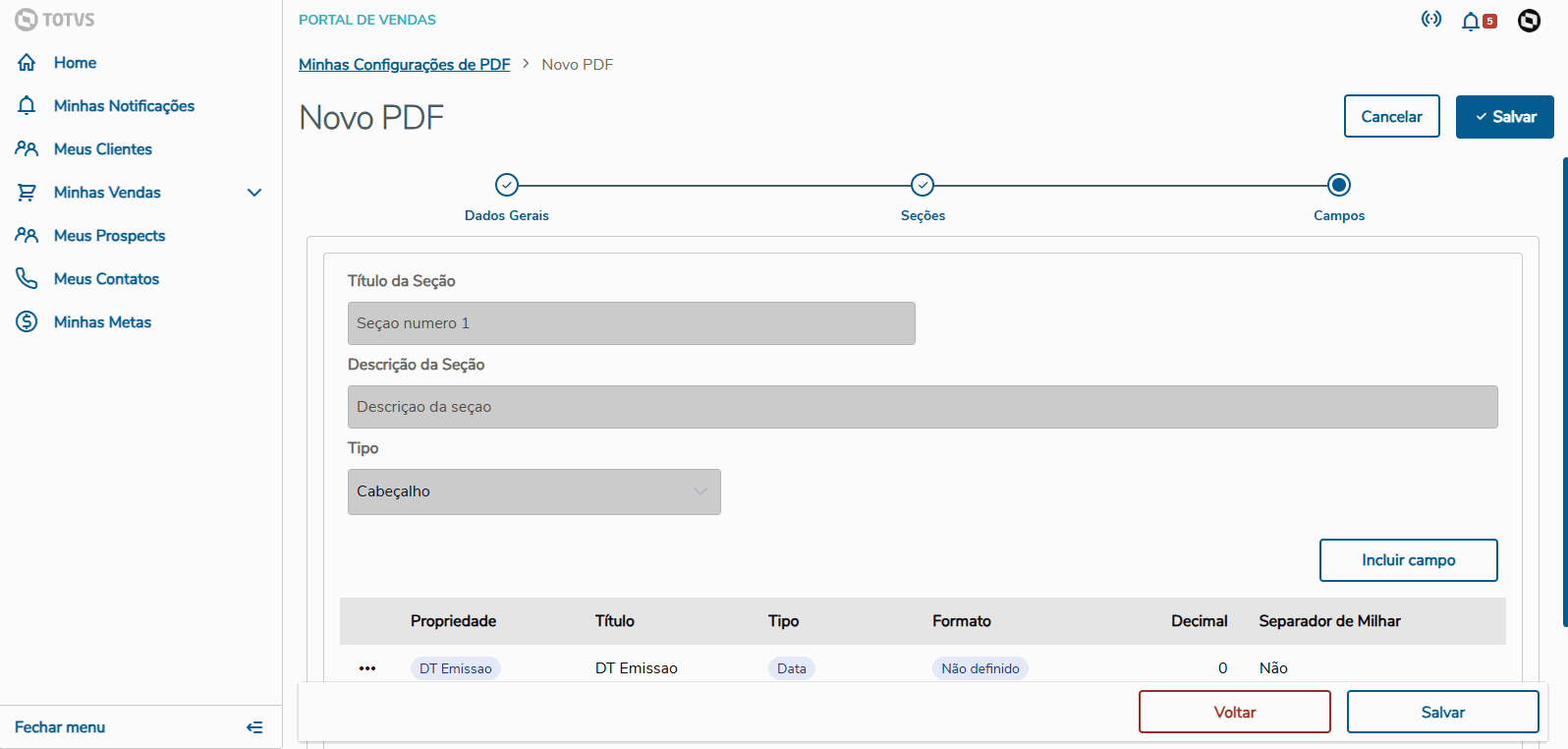Open the Tipo dropdown showing Cabeçalho
Viewport: 1568px width, 749px height.
click(533, 491)
